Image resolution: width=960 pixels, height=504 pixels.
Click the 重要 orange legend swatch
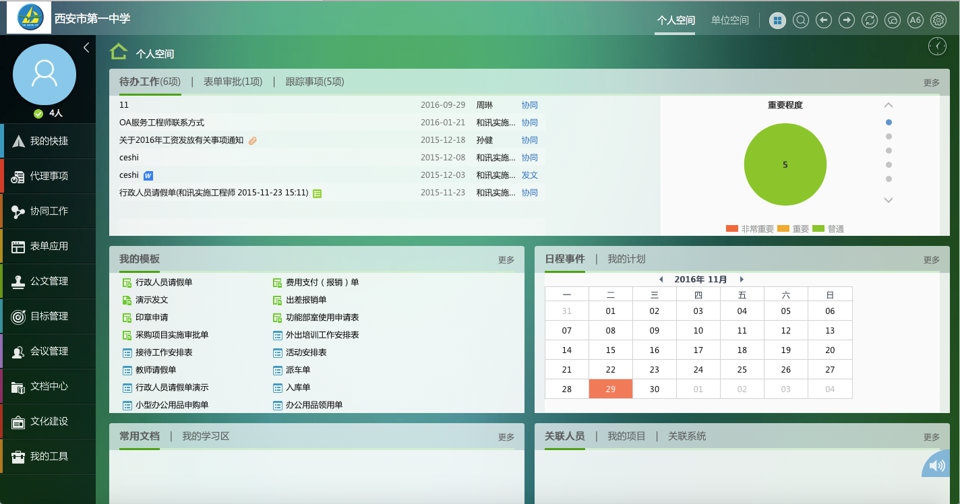pos(783,228)
